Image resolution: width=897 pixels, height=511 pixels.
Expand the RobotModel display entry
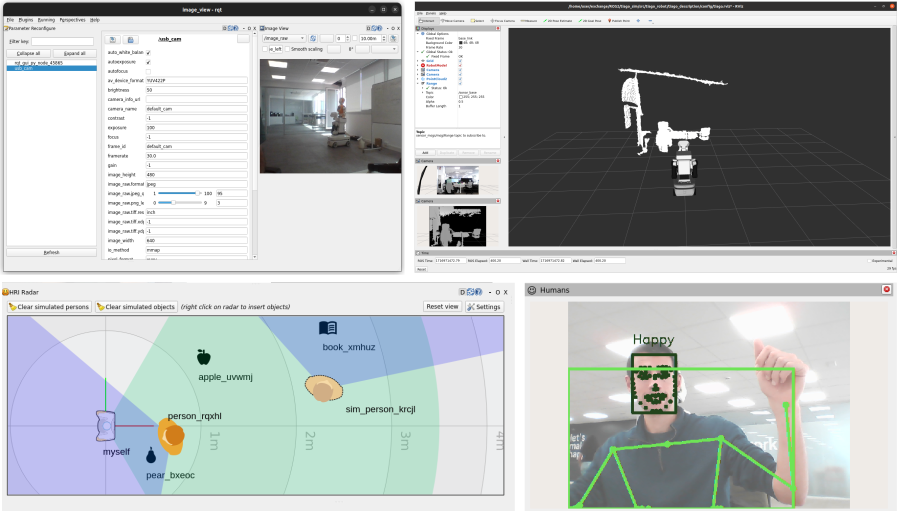click(418, 64)
